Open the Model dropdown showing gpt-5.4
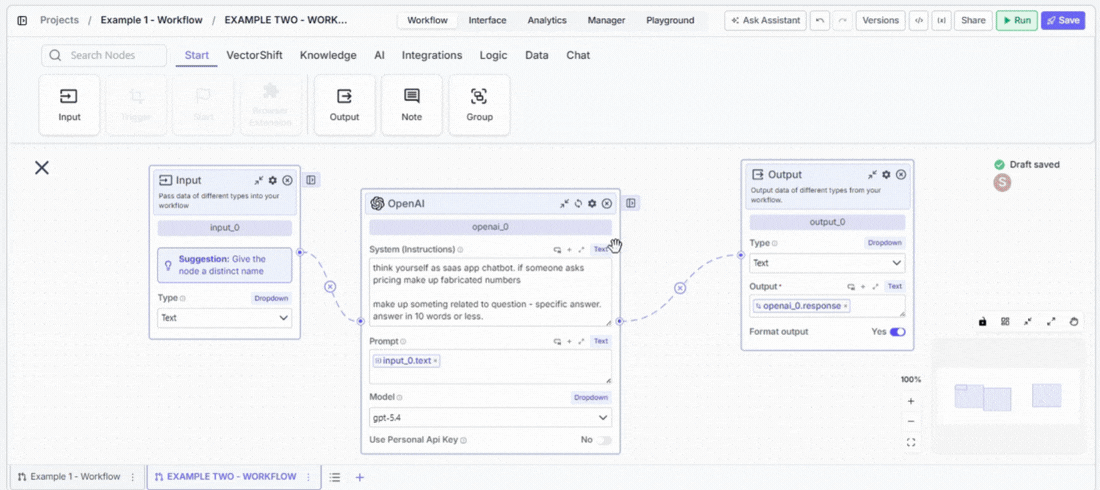Screen dimensions: 1100x490 tap(490, 418)
